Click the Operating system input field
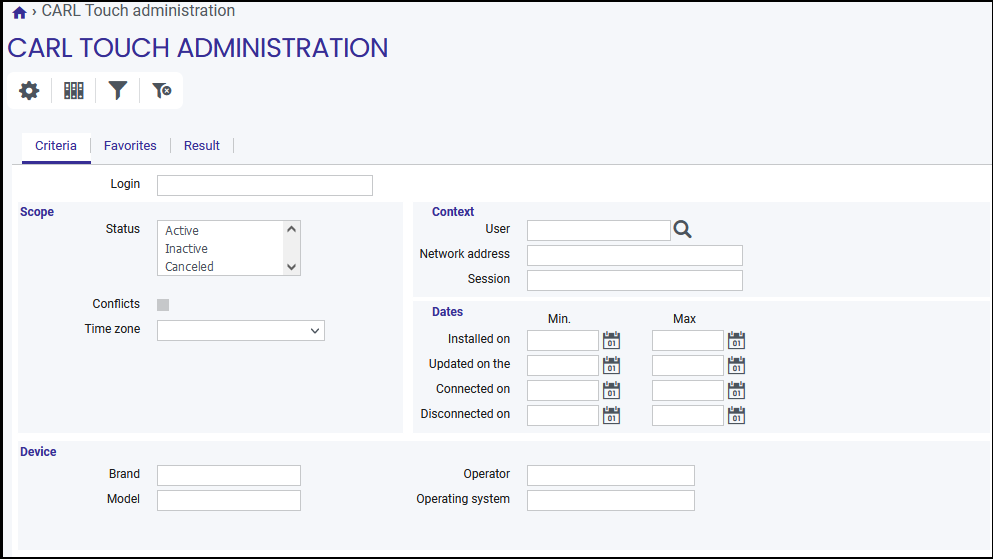Screen dimensions: 993x559 coord(610,500)
